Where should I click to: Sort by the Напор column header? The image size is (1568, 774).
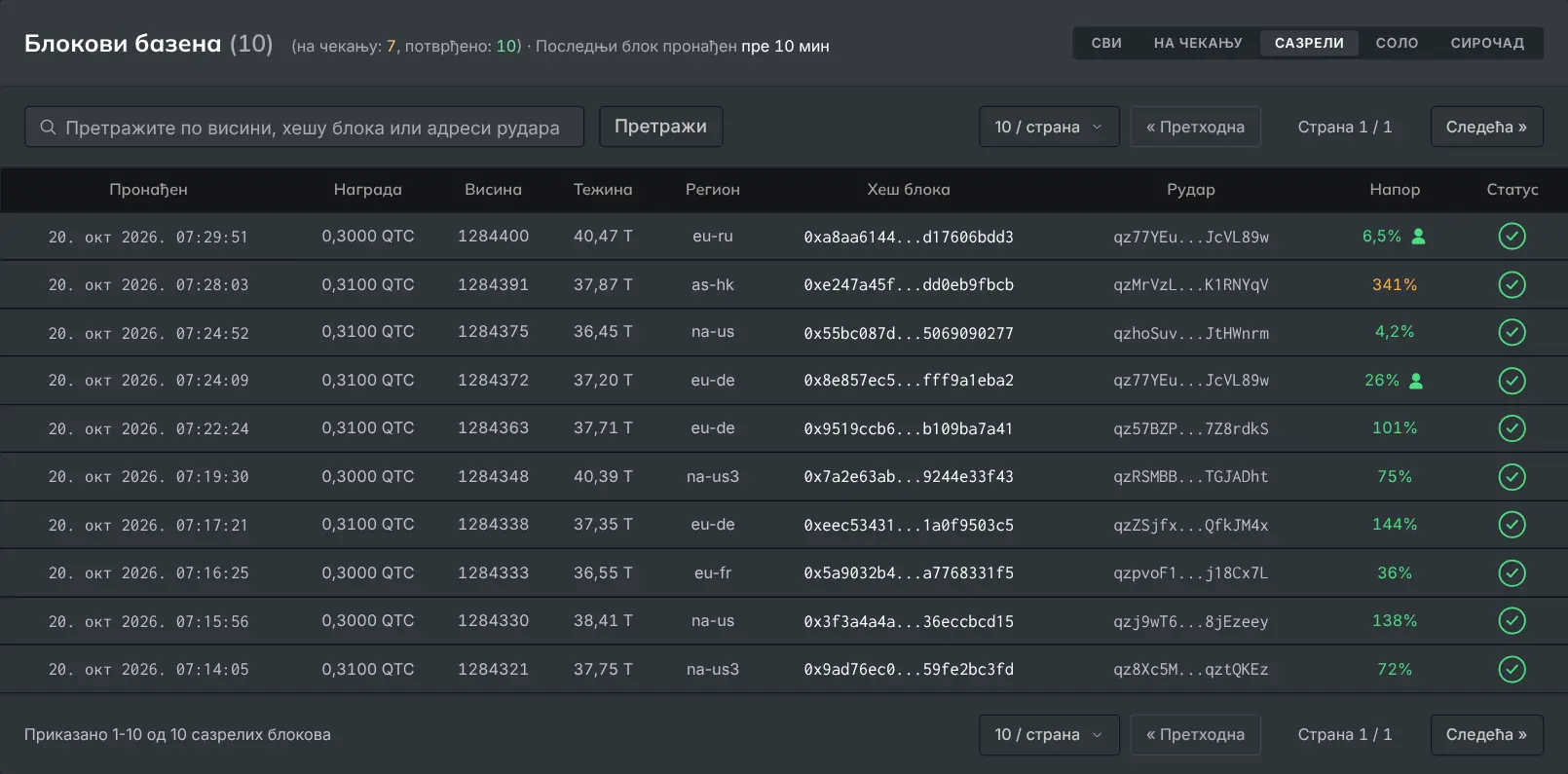pos(1395,190)
